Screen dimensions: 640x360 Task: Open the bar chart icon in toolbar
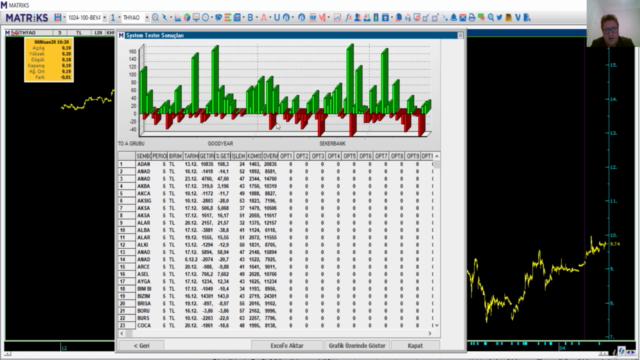pyautogui.click(x=178, y=18)
